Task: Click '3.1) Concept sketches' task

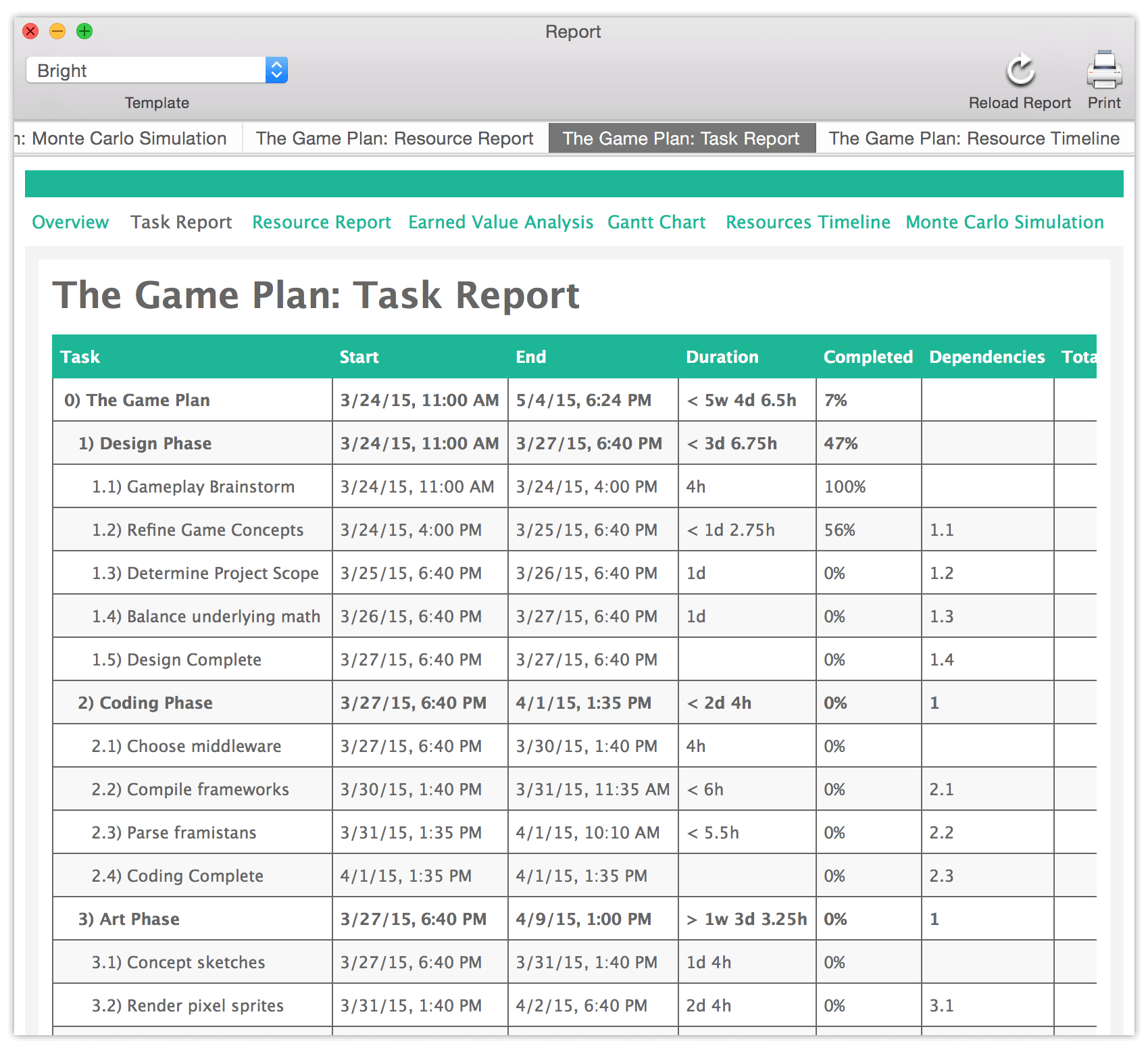Action: click(178, 962)
